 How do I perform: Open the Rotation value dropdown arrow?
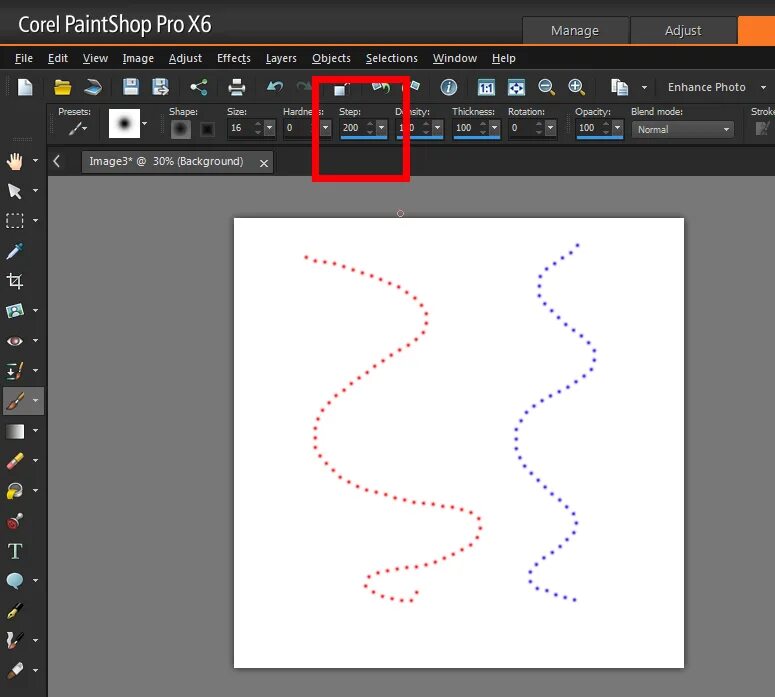[550, 128]
